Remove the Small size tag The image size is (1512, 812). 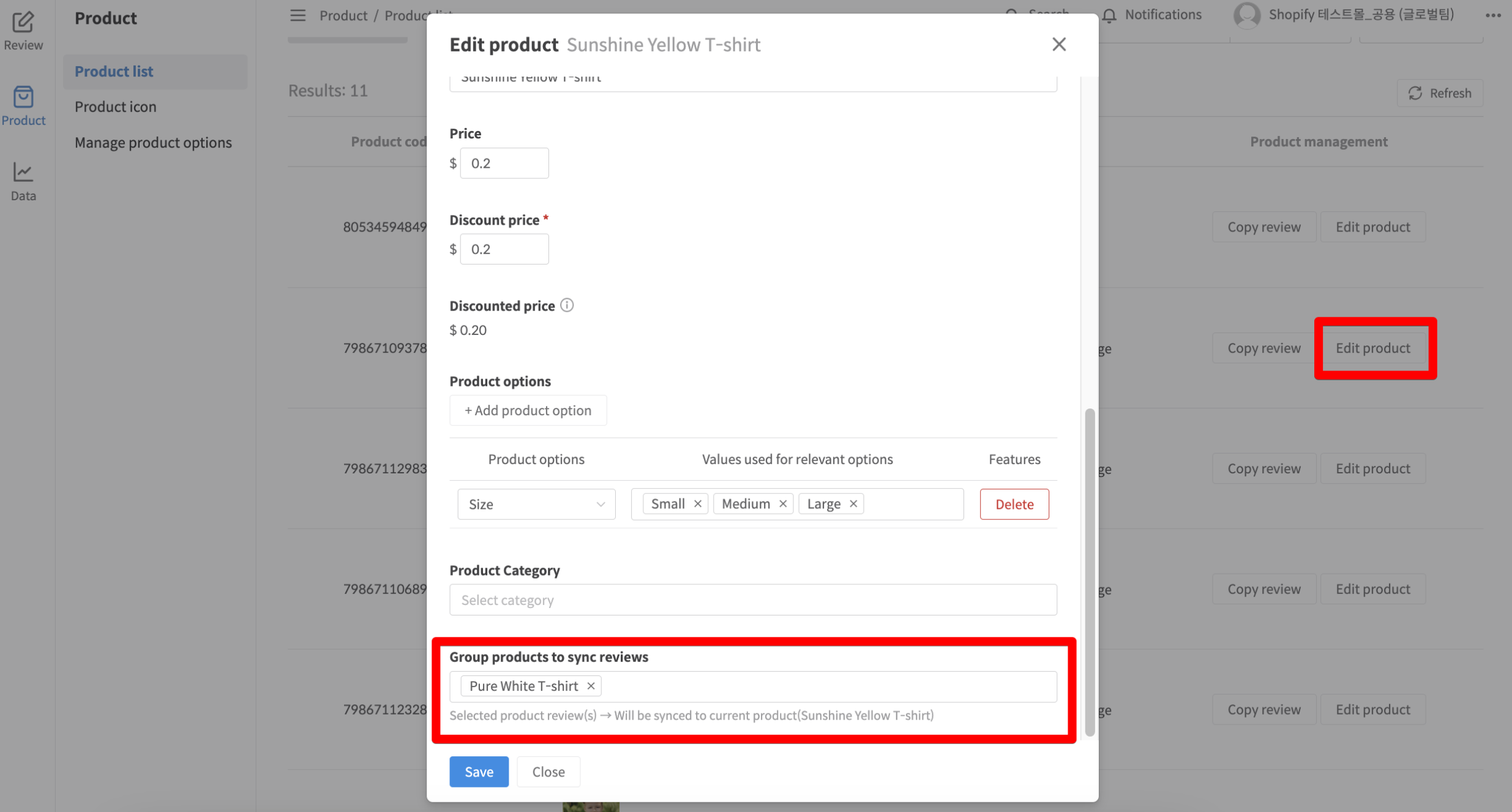pyautogui.click(x=697, y=503)
